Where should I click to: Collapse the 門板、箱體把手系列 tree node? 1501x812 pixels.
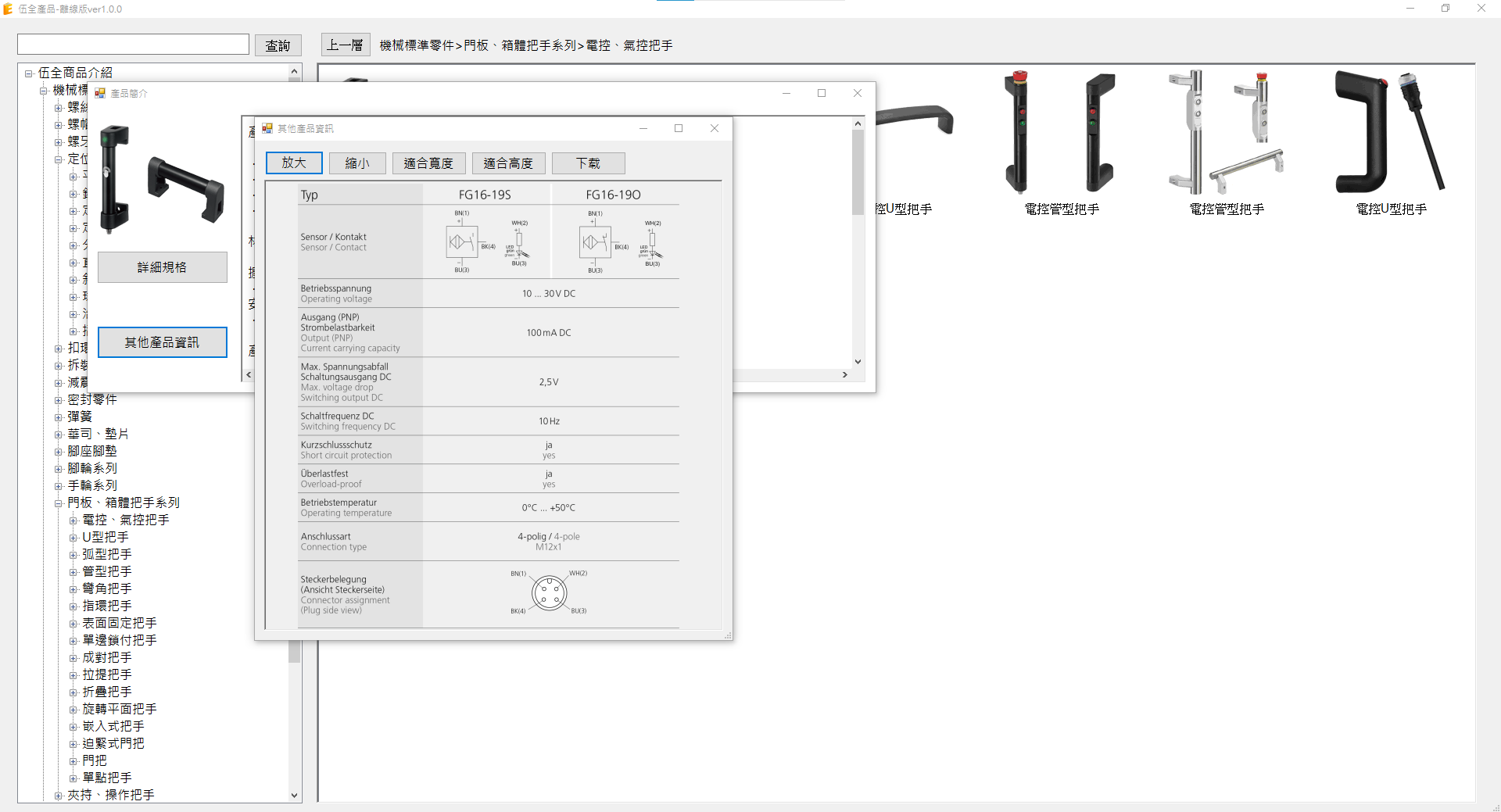click(x=59, y=503)
